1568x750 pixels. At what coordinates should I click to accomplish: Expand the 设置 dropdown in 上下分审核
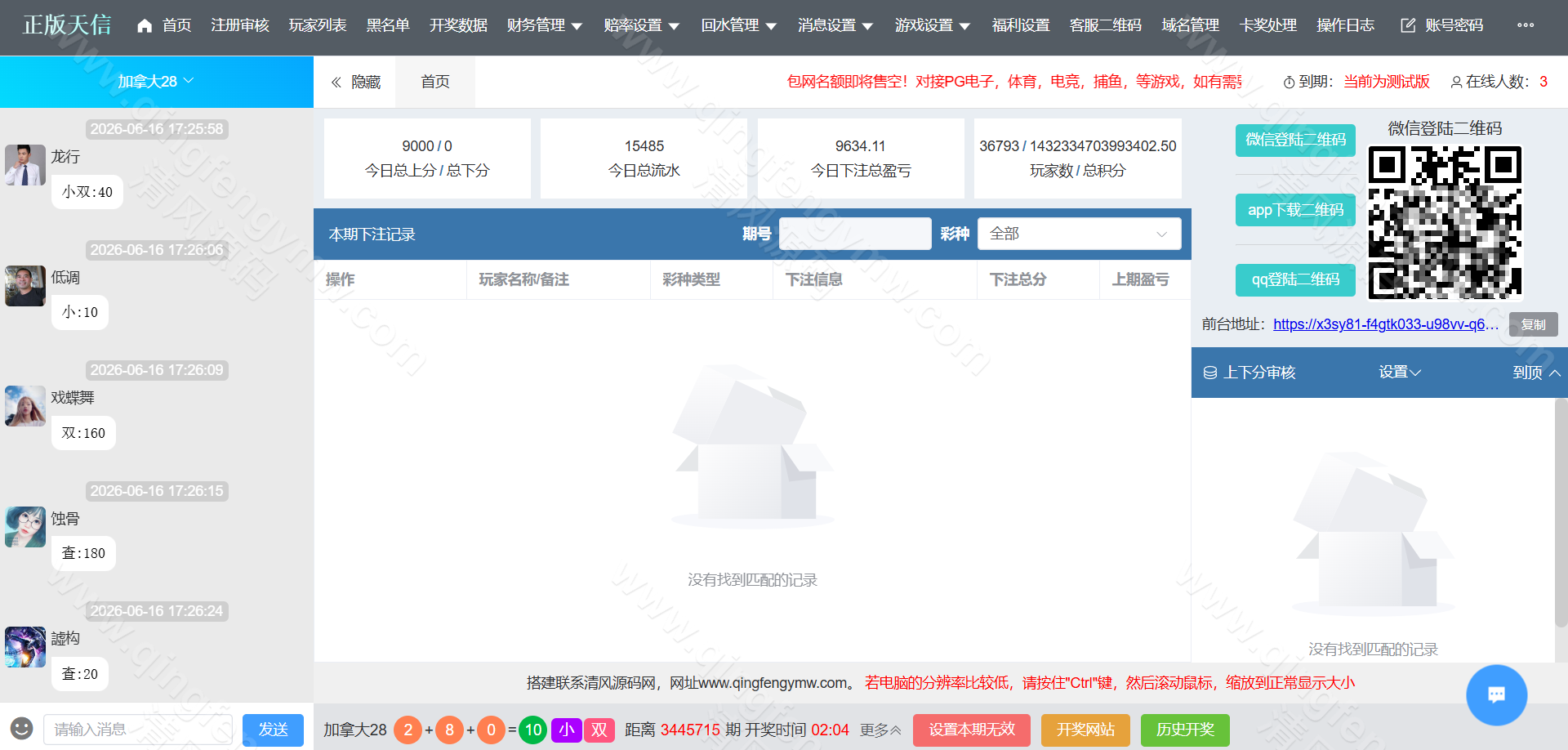1400,373
